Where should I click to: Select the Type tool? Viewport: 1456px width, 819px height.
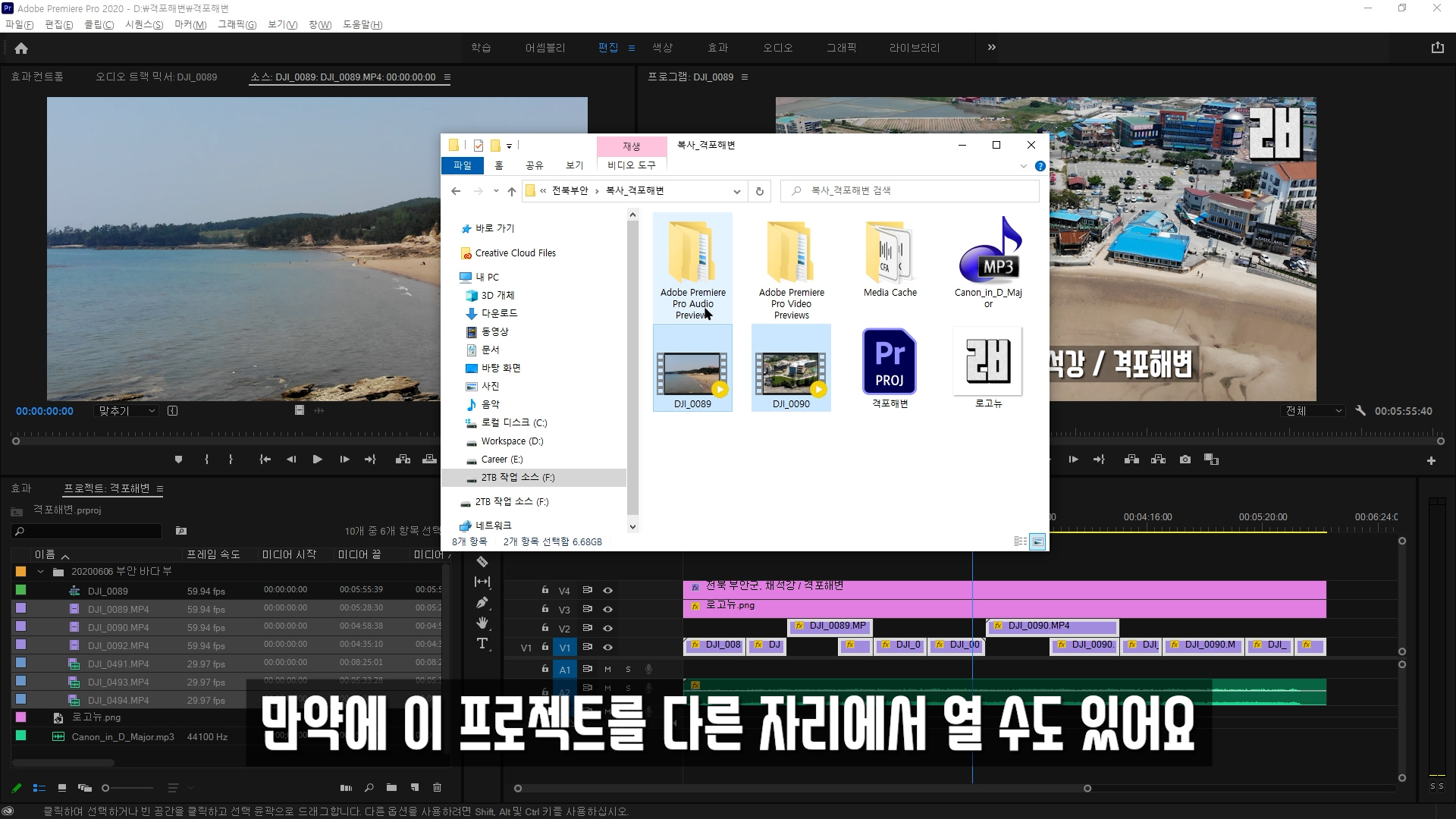click(482, 644)
